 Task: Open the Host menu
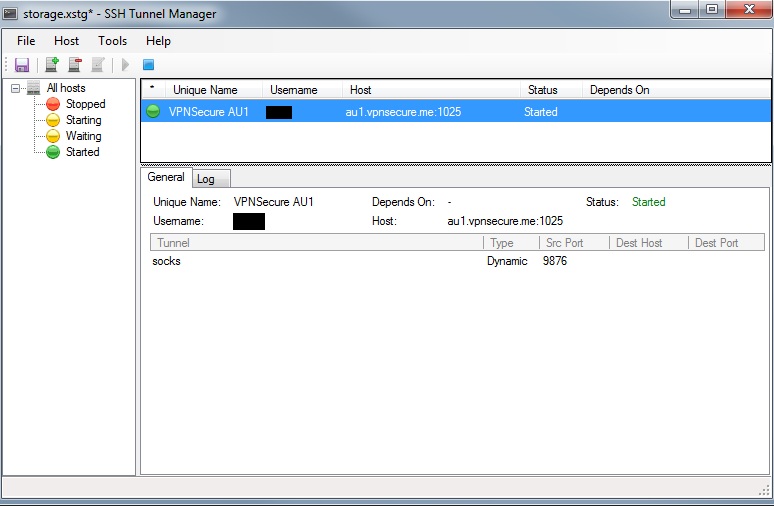click(66, 41)
